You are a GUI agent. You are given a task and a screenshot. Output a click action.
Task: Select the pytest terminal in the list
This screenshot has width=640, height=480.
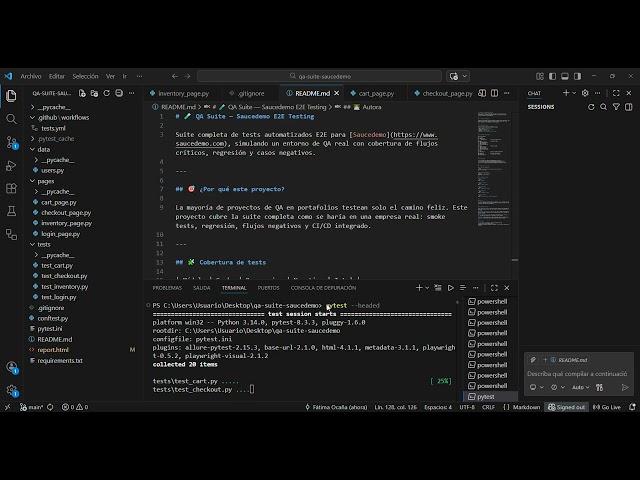[491, 397]
